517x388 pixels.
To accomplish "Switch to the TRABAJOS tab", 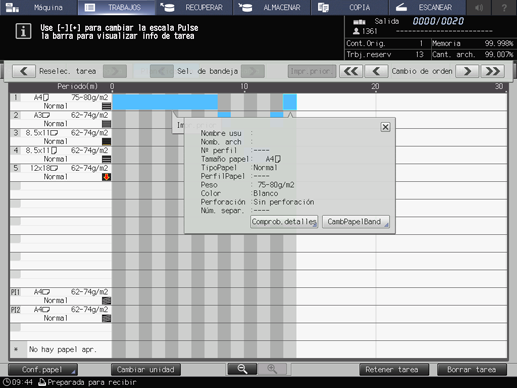I will (x=116, y=7).
